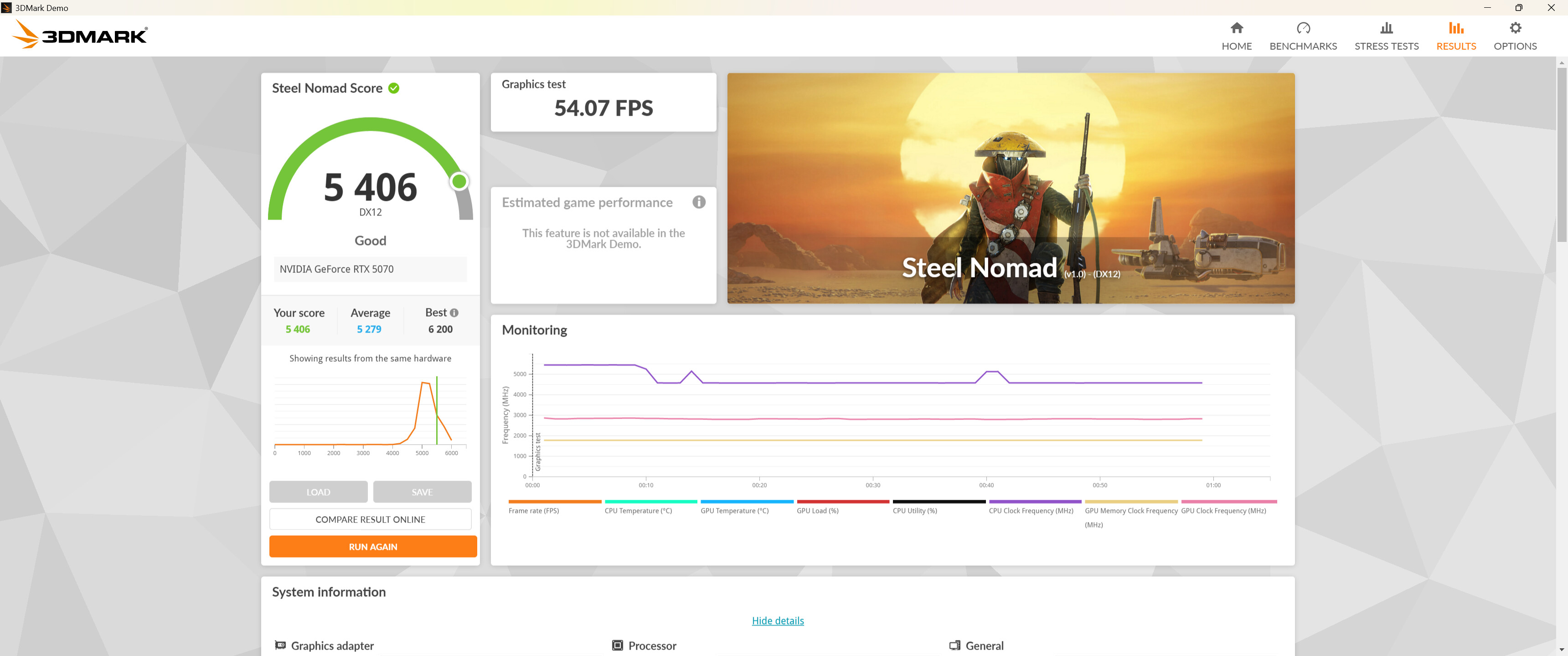Click the 3DMark logo
1568x656 pixels.
tap(80, 35)
